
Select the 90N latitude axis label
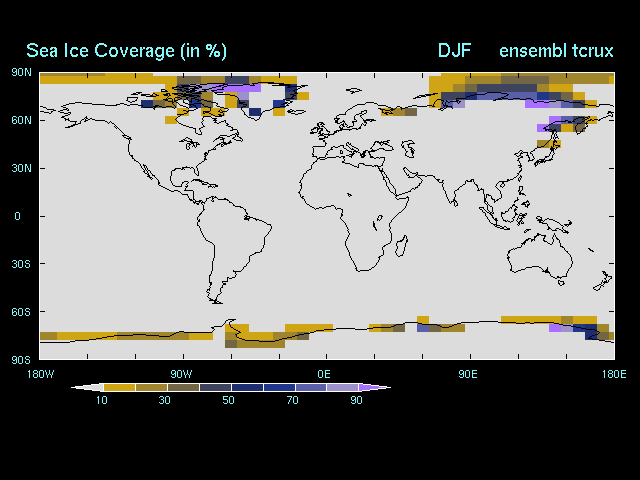click(x=21, y=73)
